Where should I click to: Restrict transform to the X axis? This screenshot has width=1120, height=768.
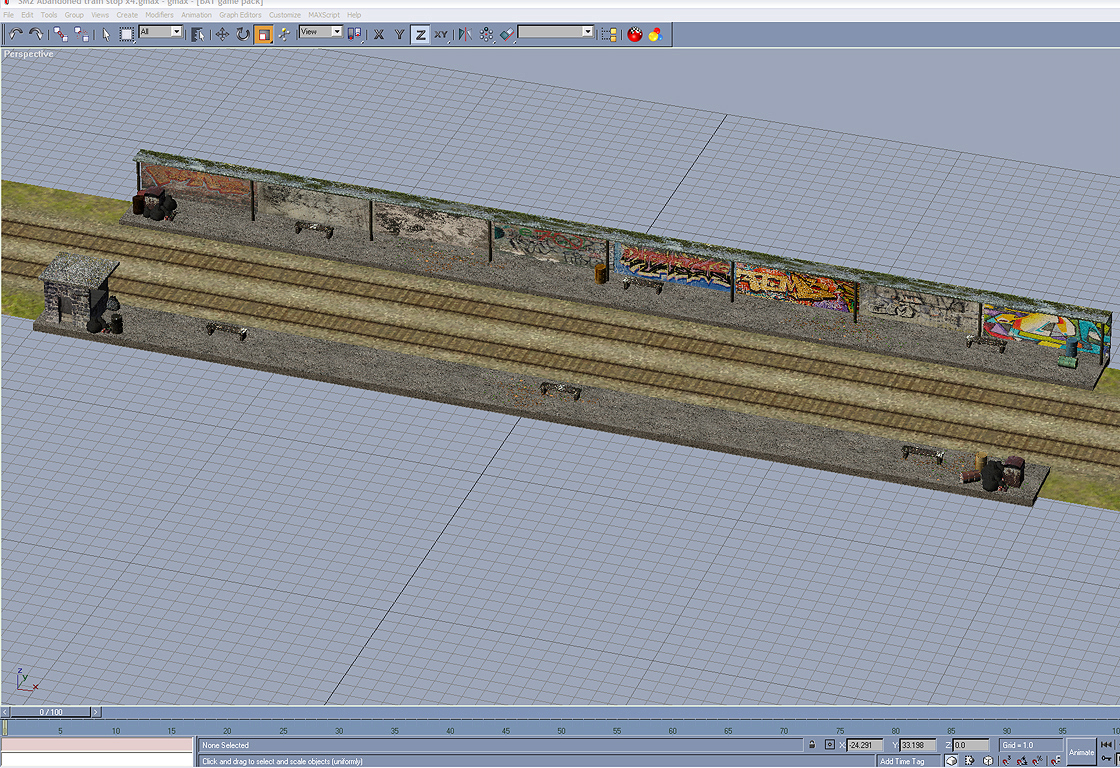(x=379, y=34)
